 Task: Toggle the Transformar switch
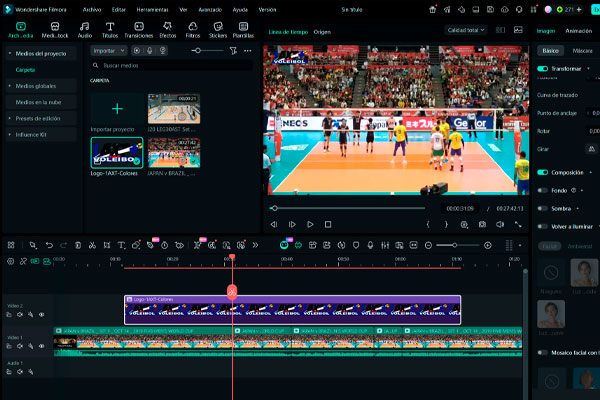point(542,69)
